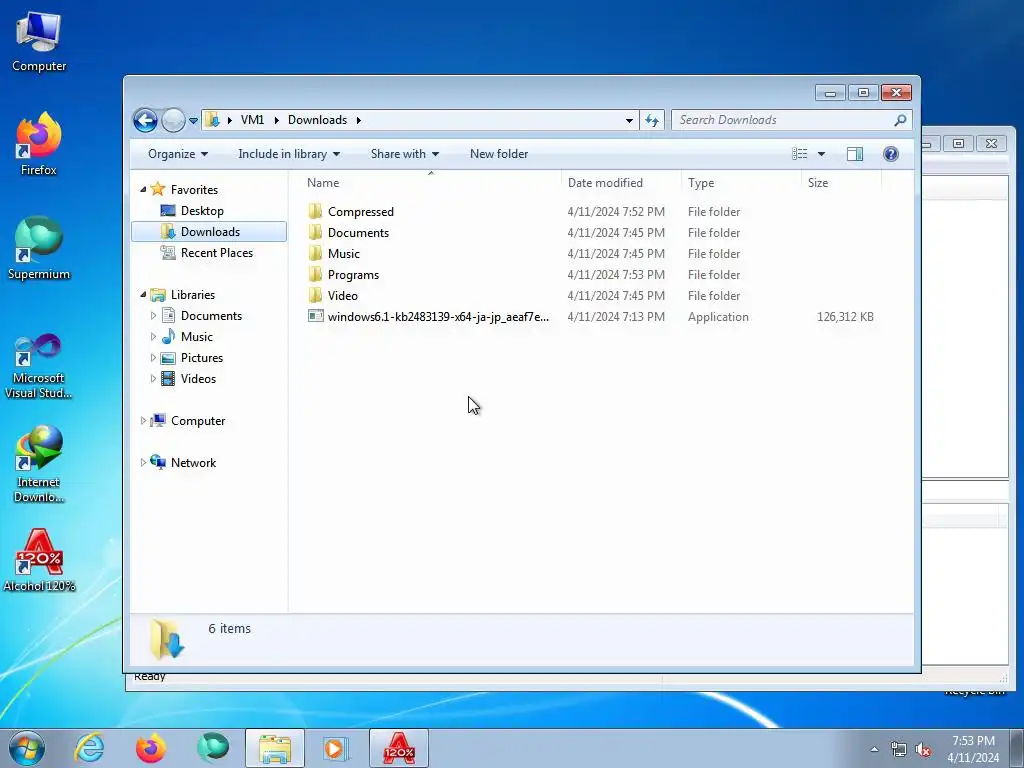Expand the Pictures library node
This screenshot has width=1024, height=768.
153,358
